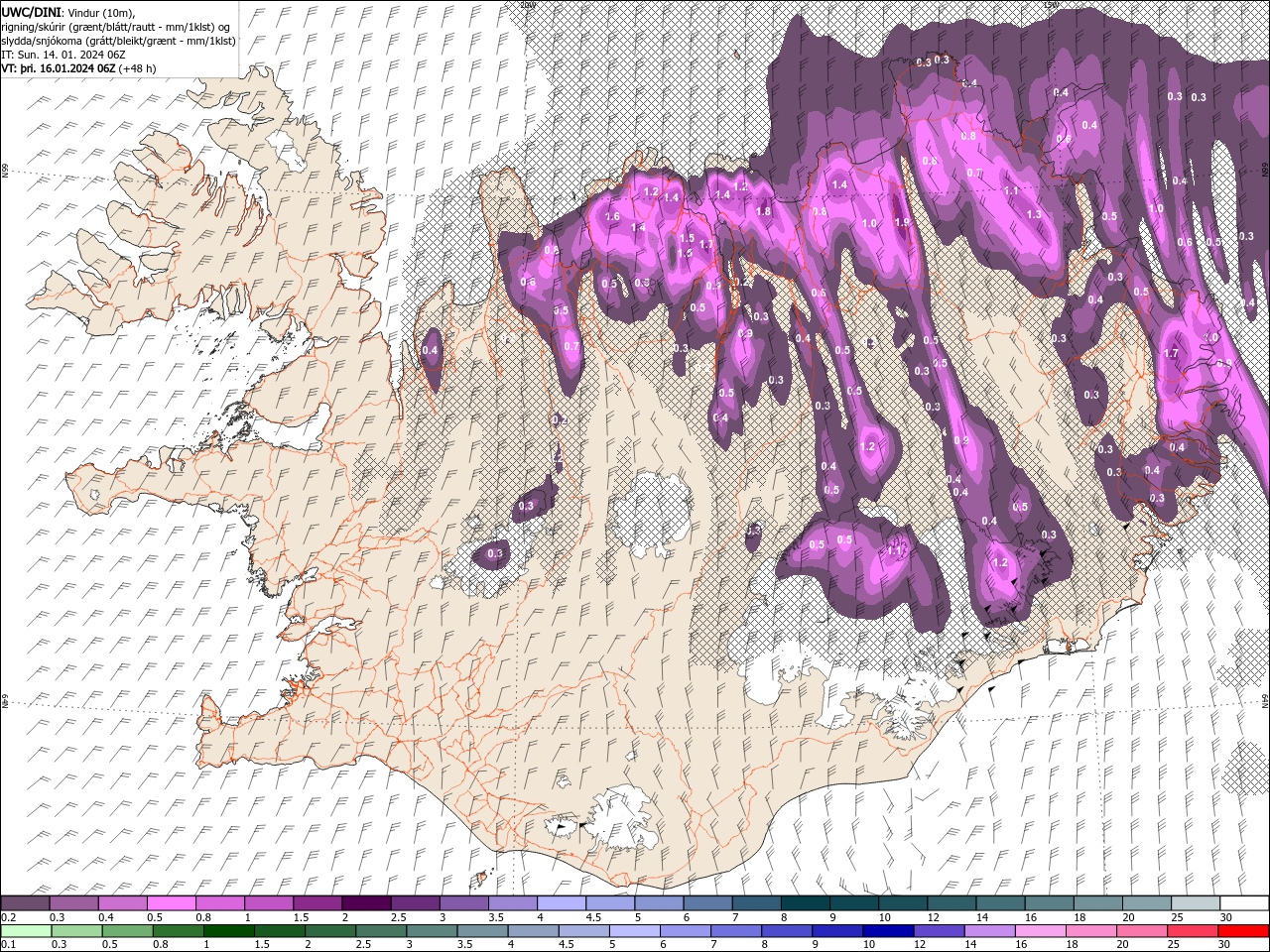Click the valid time text 'VT: þri. 16.01.2024 06Z'

60,68
